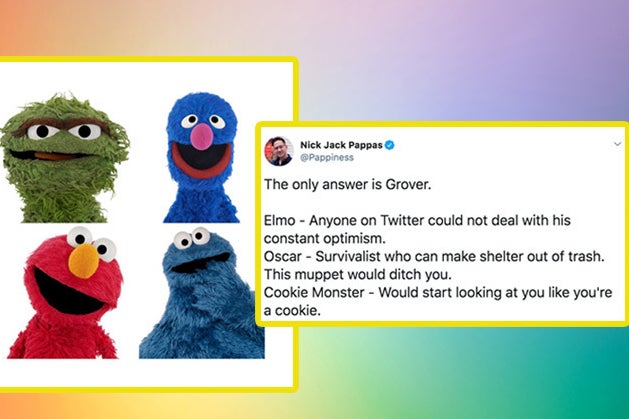Viewport: 629px width, 419px height.
Task: Click the text 'The only answer is Grover.'
Action: click(347, 184)
